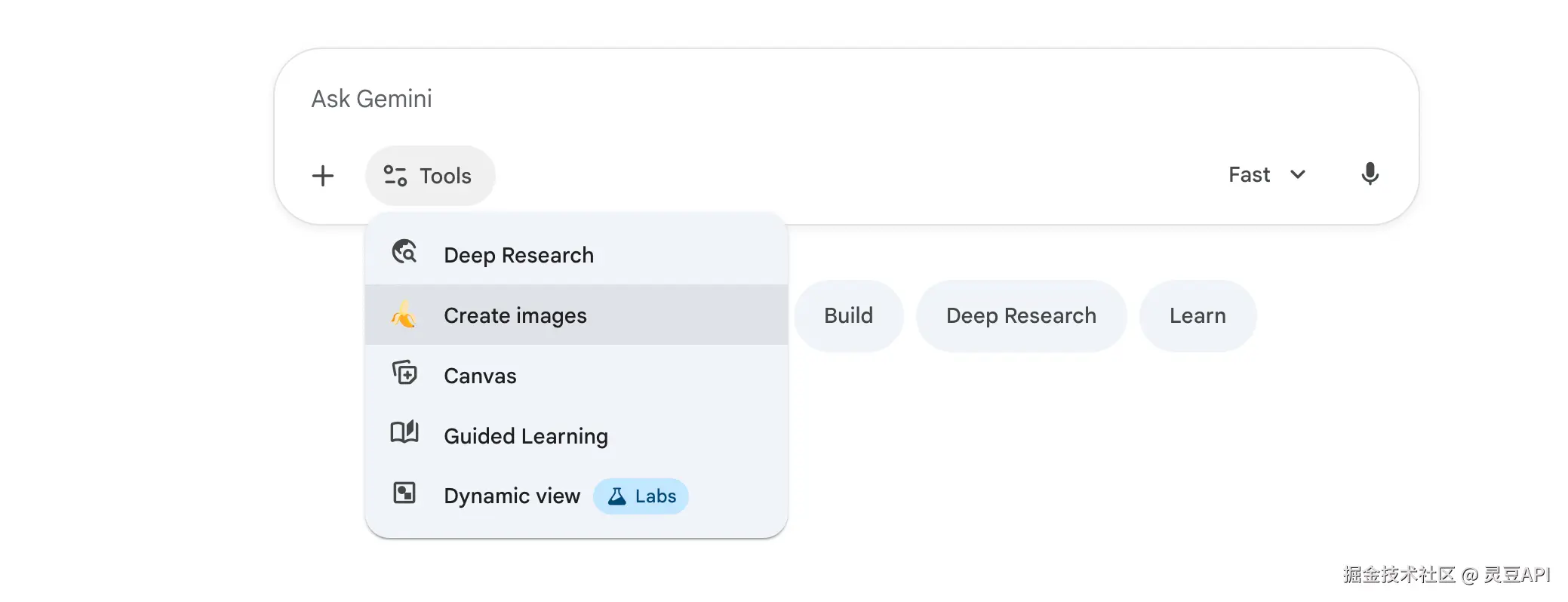
Task: Click the Deep Research globe-search icon
Action: pos(404,252)
